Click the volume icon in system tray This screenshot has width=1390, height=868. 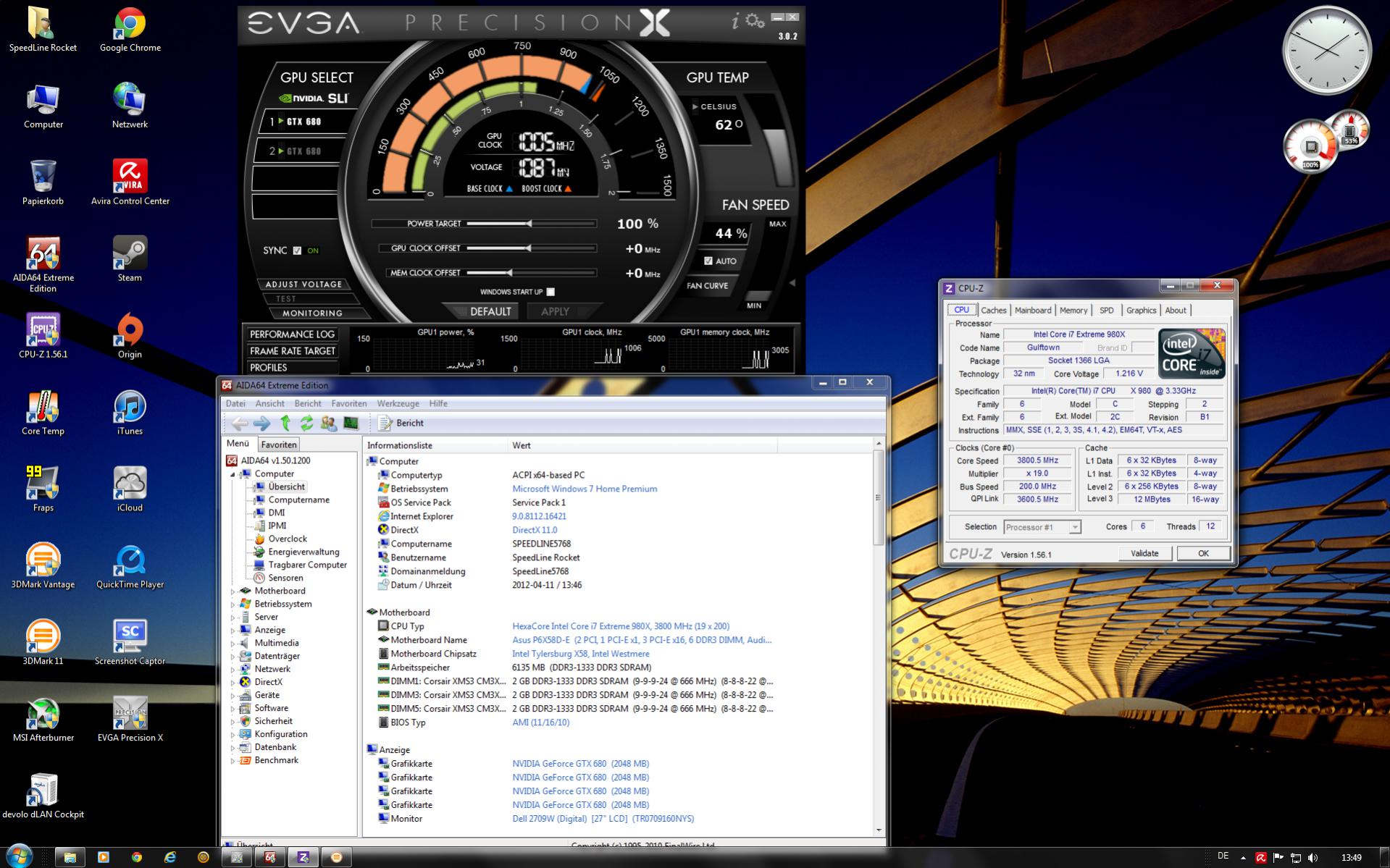[1313, 858]
